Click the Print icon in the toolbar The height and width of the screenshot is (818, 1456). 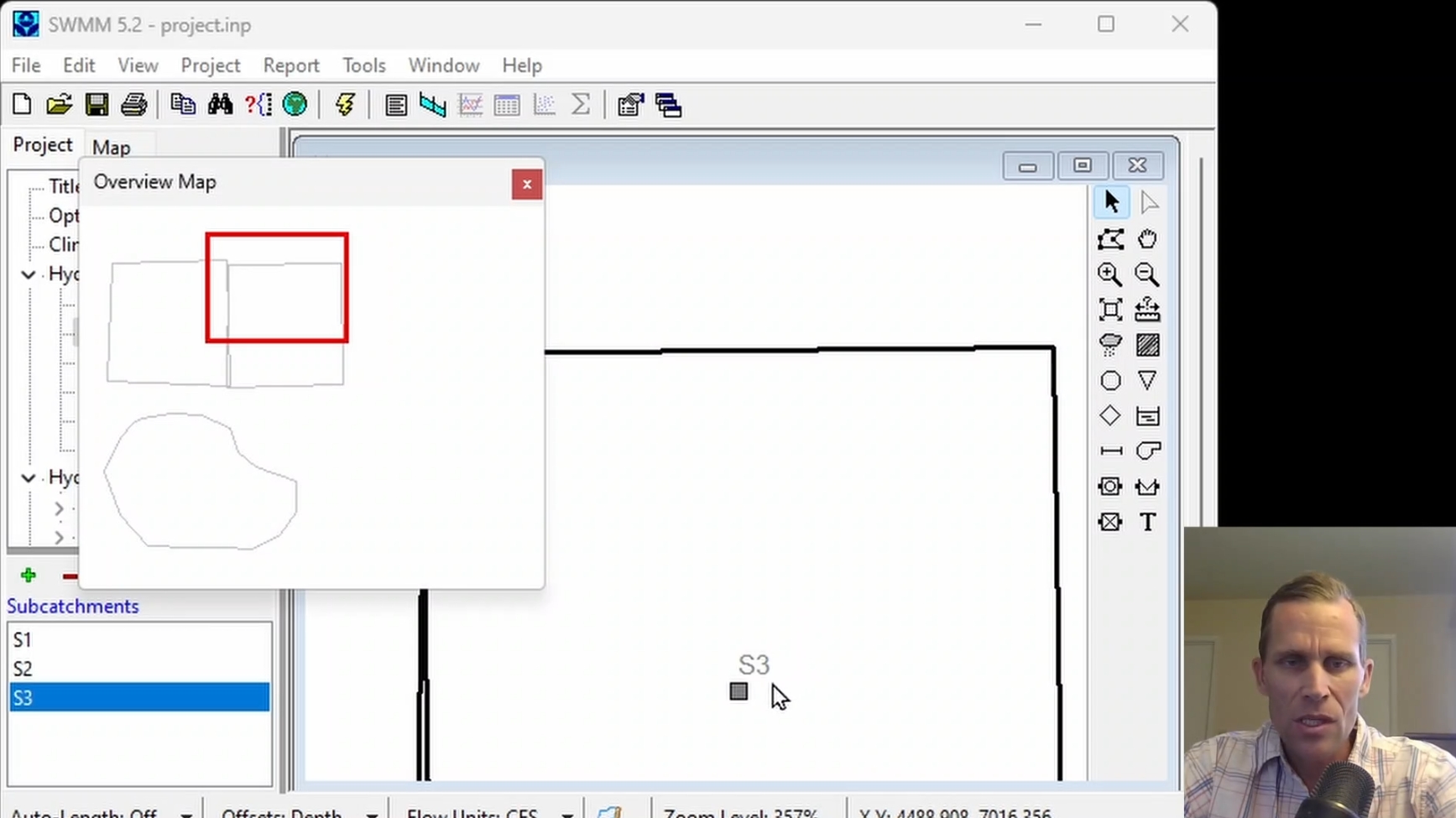[134, 105]
